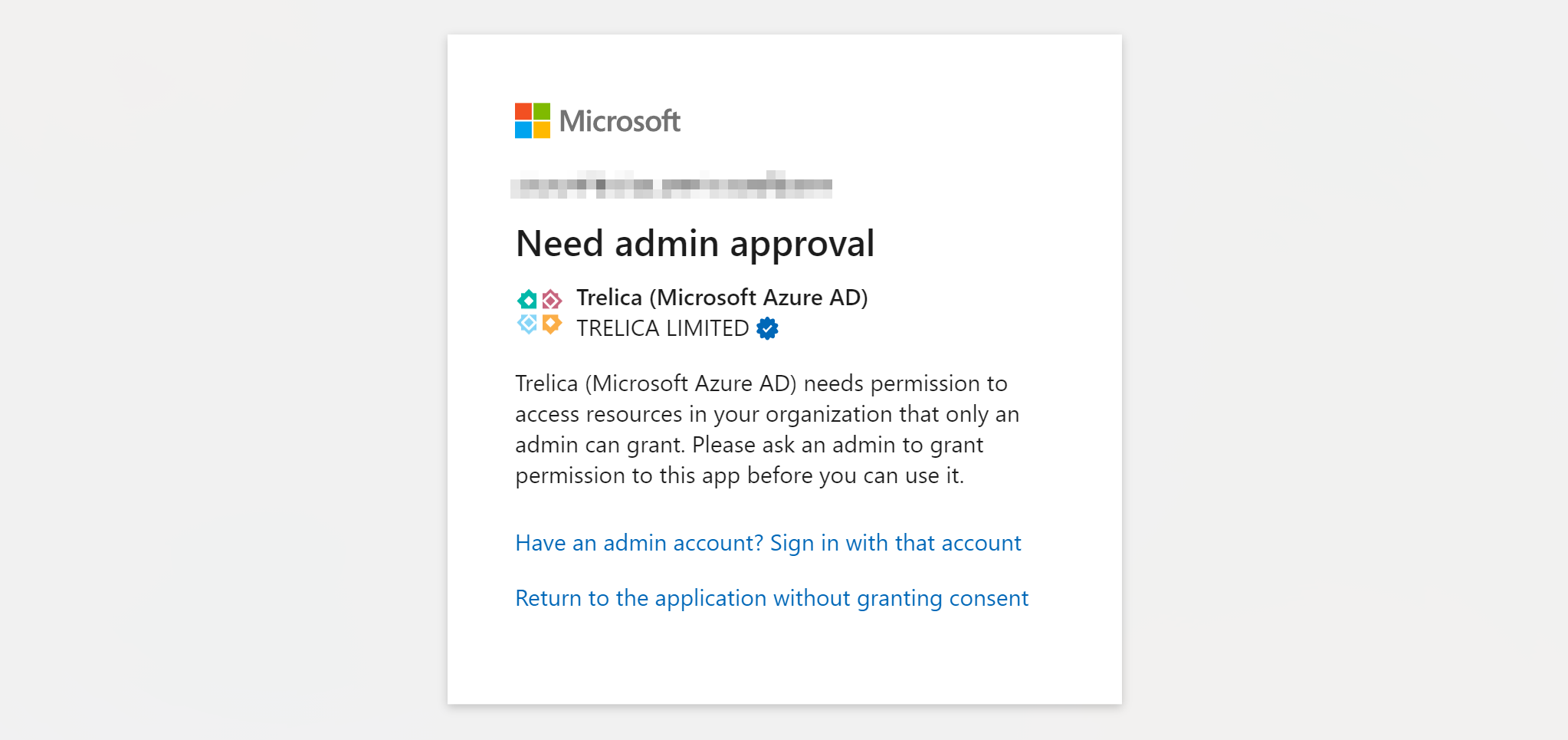The width and height of the screenshot is (1568, 740).
Task: Click empty white space below the consent link
Action: pos(782,659)
